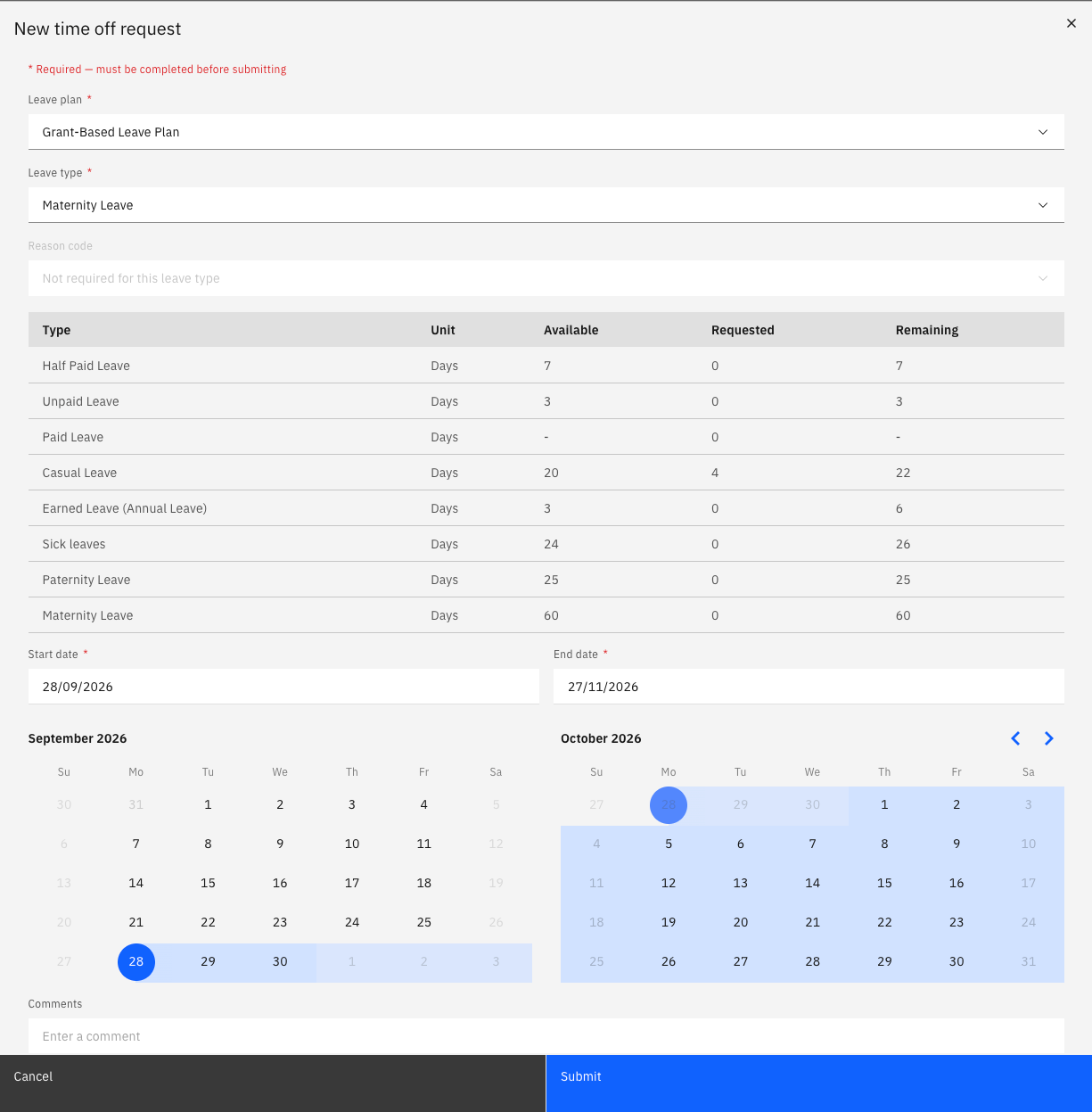The width and height of the screenshot is (1092, 1112).
Task: Submit the time off request
Action: (819, 1083)
